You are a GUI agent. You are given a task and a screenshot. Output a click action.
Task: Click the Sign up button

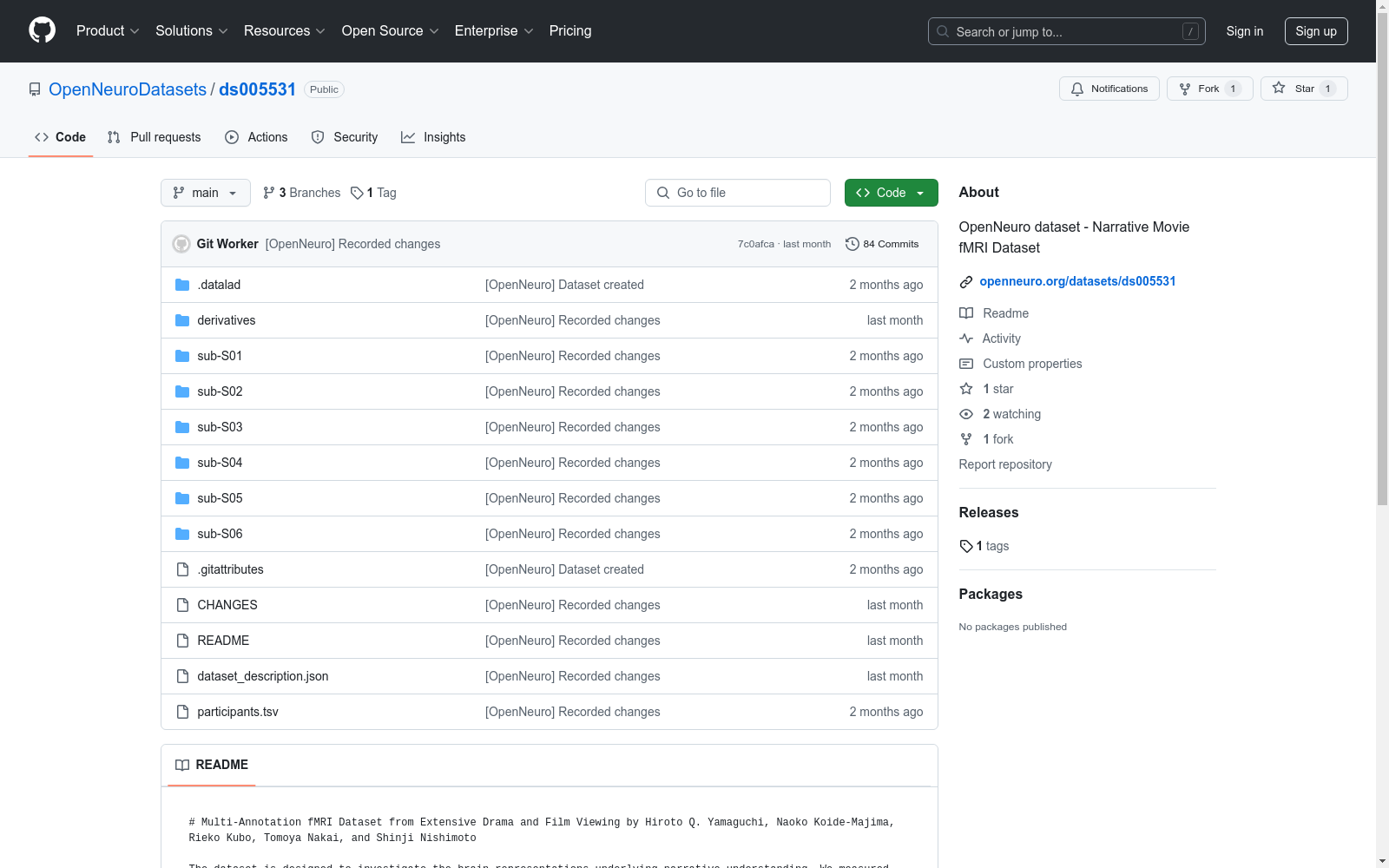tap(1316, 31)
